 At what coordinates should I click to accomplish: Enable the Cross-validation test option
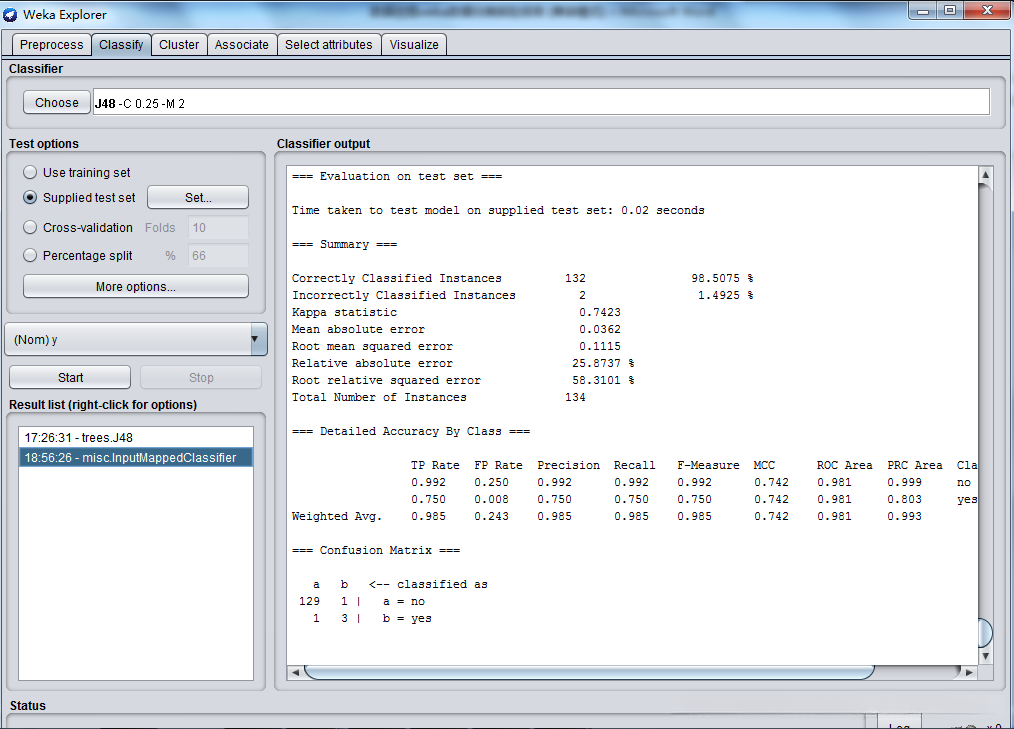30,228
